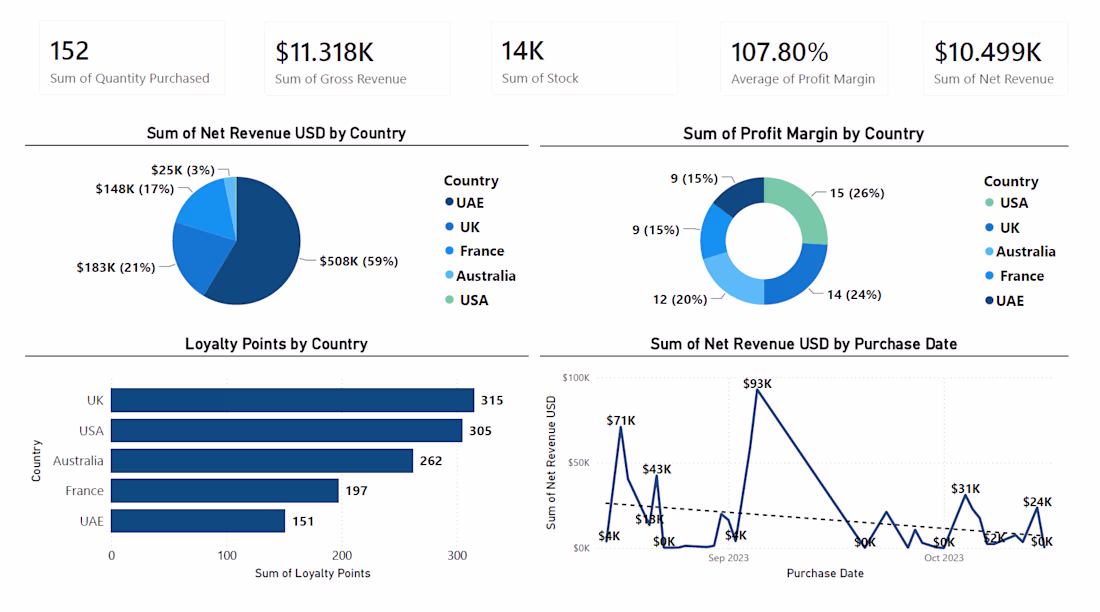Screen dimensions: 1100x612
Task: Click the "Sep 2023" axis label
Action: tap(728, 558)
